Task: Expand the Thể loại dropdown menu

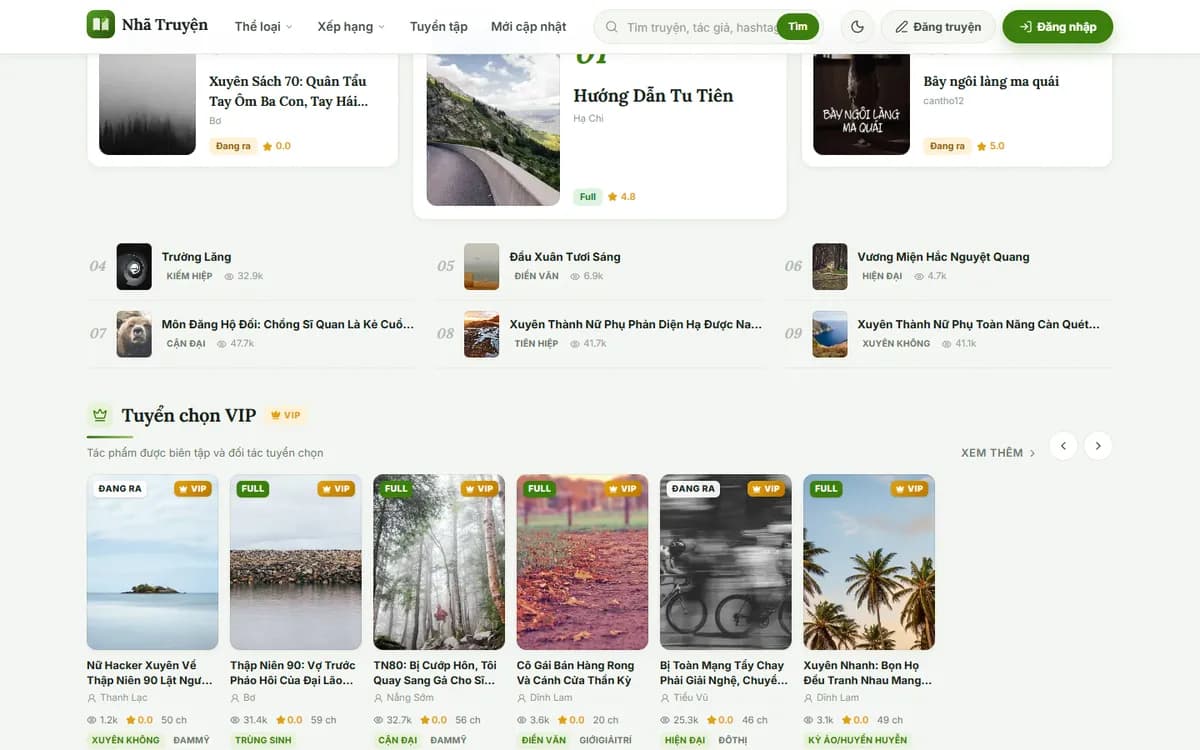Action: pyautogui.click(x=264, y=27)
